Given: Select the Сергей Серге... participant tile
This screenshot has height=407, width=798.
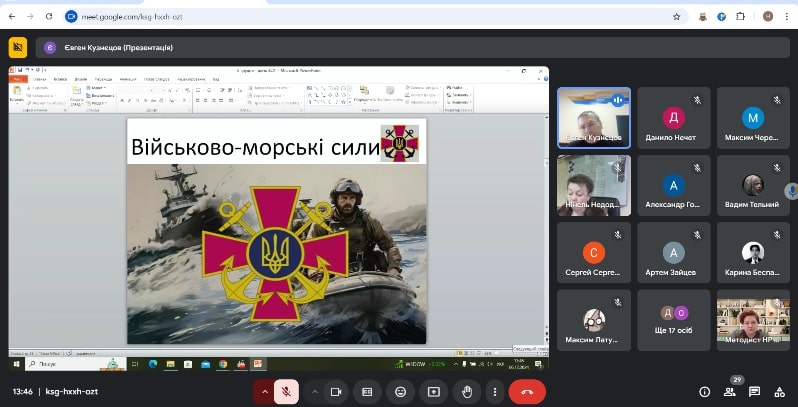Looking at the screenshot, I should click(594, 252).
